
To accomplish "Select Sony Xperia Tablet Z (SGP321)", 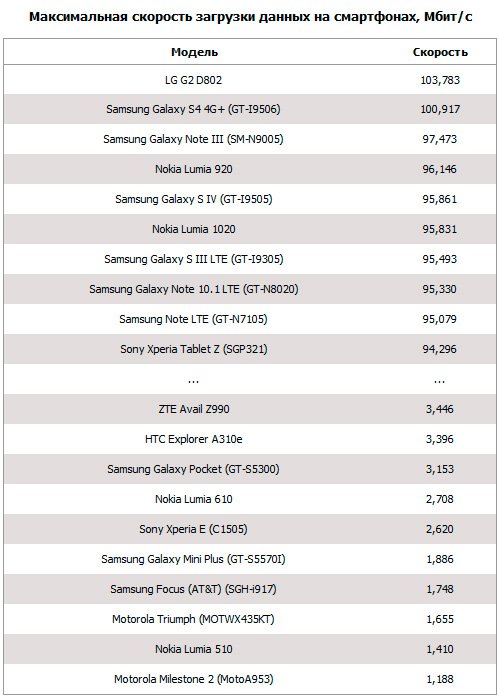I will point(194,349).
